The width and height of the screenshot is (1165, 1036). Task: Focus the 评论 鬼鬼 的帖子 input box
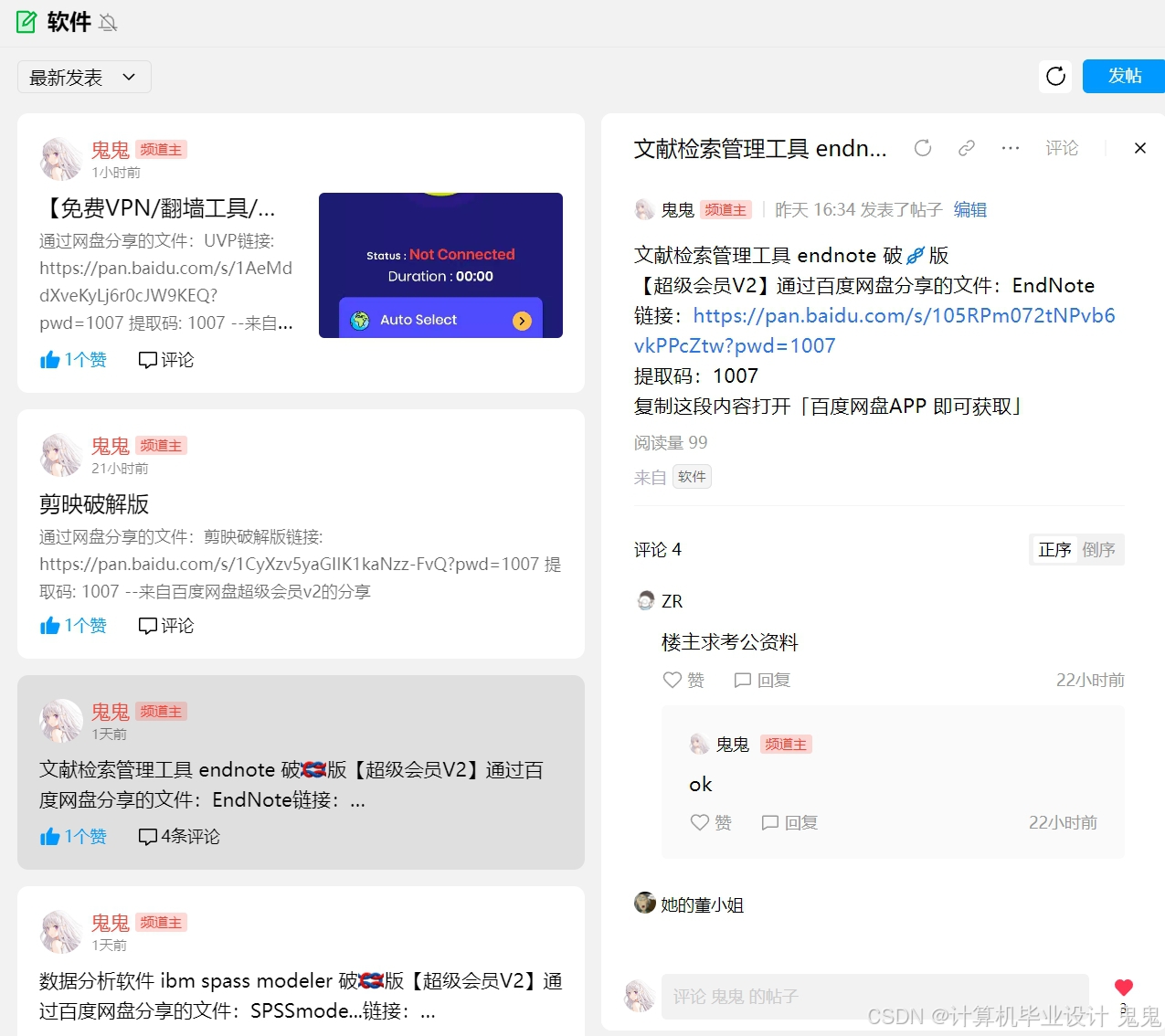point(874,997)
